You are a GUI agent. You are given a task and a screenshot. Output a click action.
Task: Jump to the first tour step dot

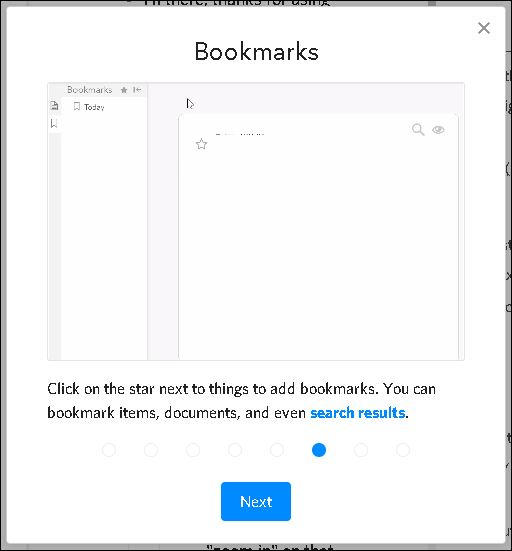coord(109,450)
